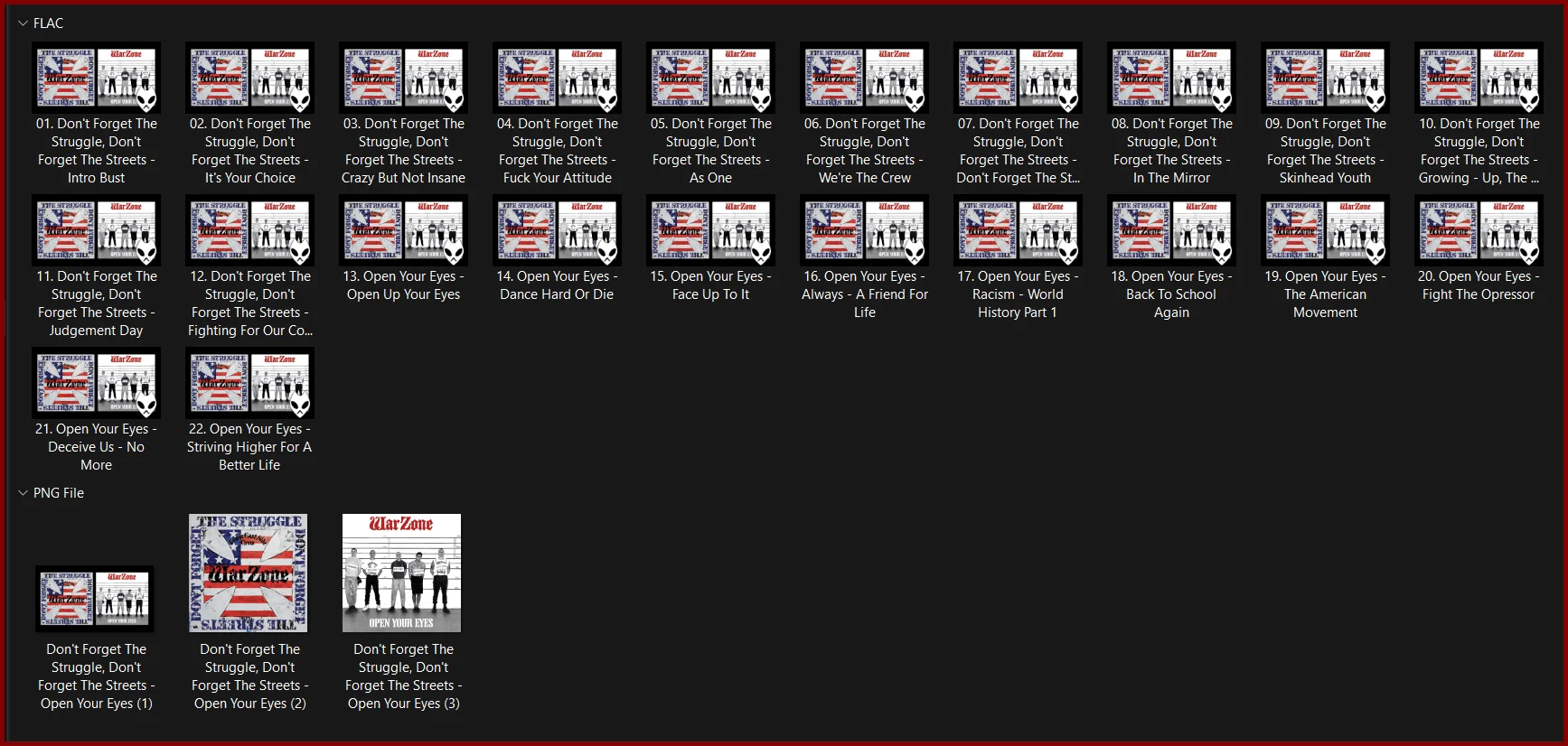Select track 06 We're The Crew icon
The height and width of the screenshot is (746, 1568).
click(865, 78)
